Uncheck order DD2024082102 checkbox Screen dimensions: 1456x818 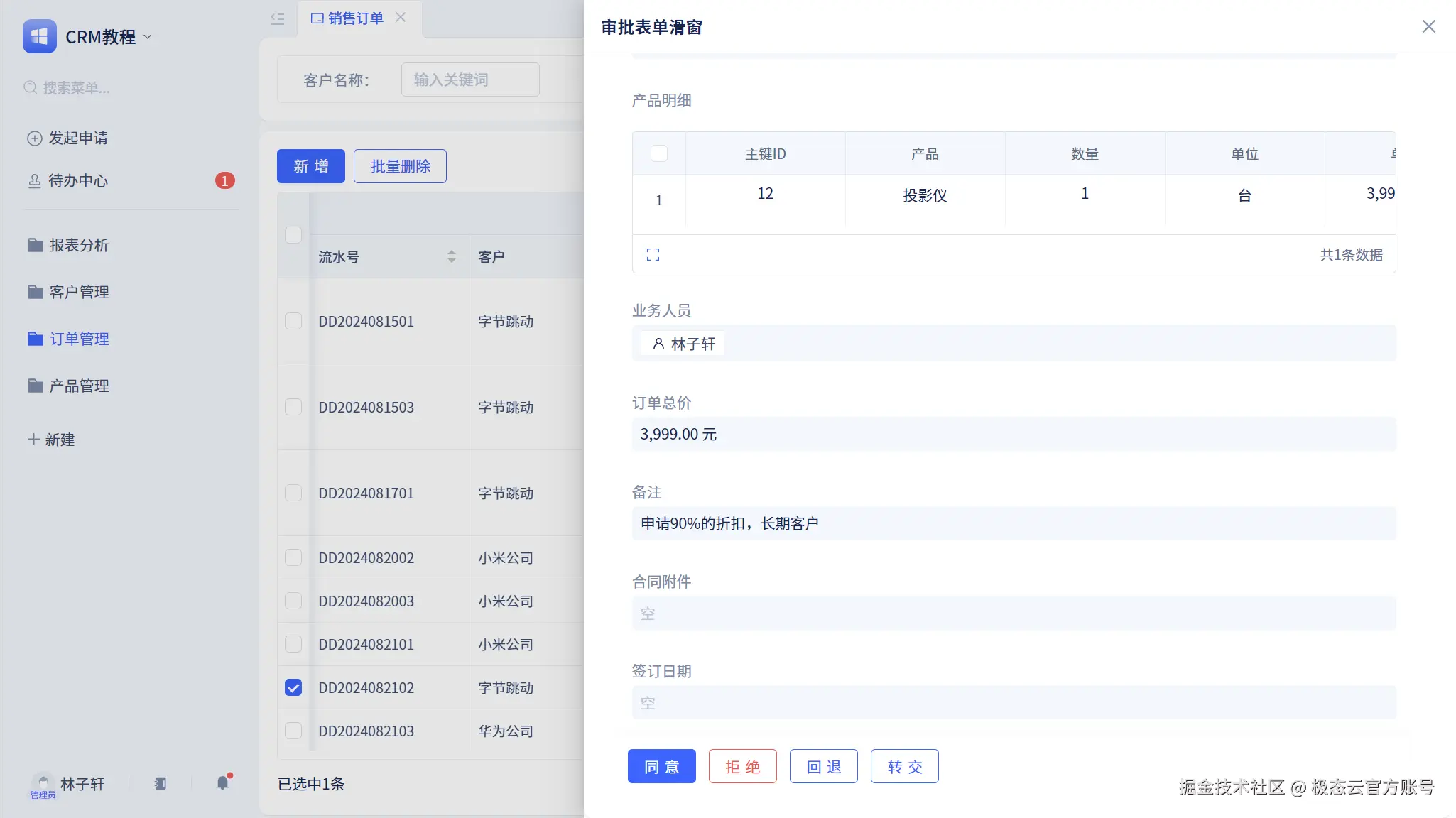click(x=293, y=687)
